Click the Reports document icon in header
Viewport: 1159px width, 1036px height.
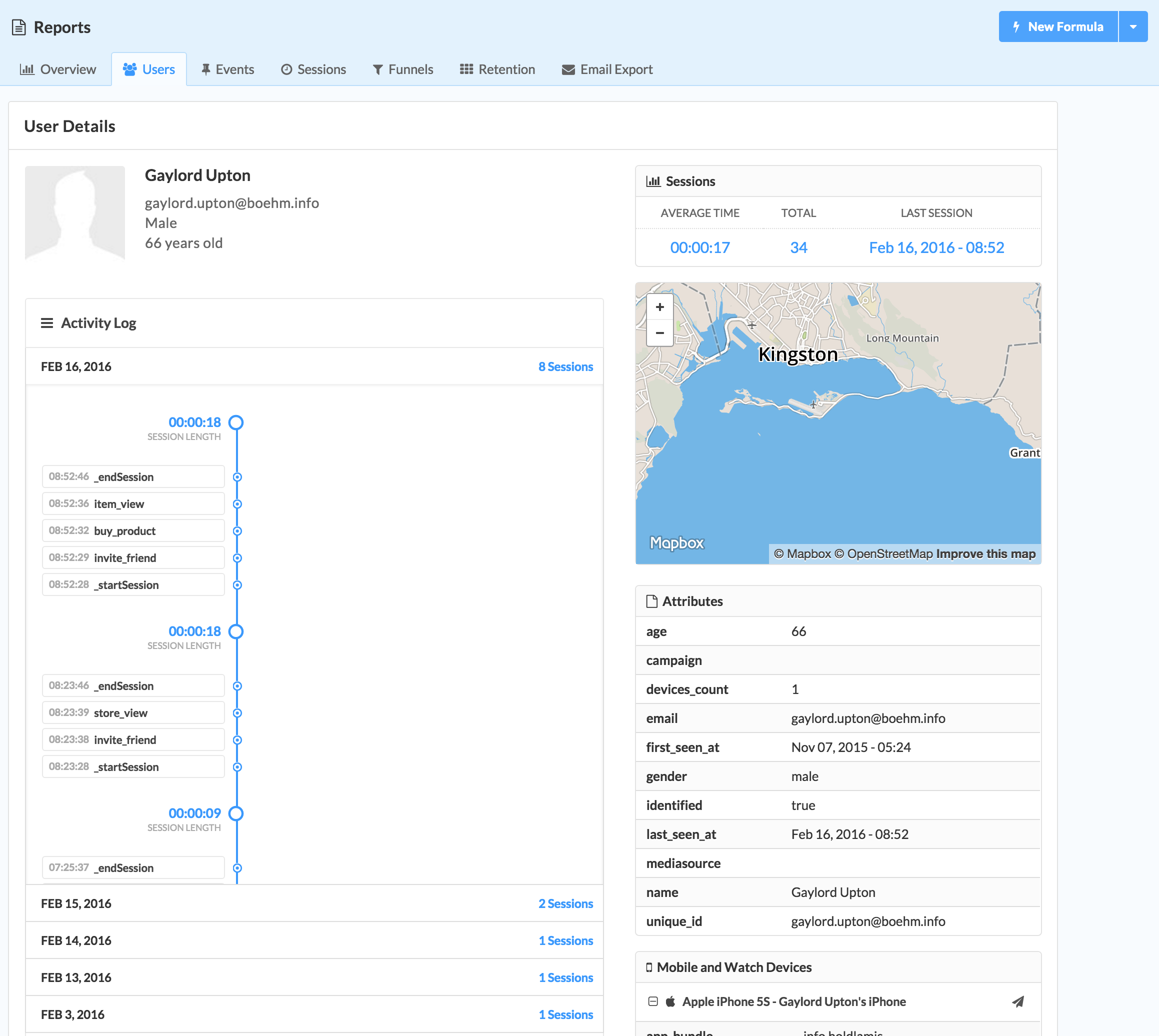19,27
